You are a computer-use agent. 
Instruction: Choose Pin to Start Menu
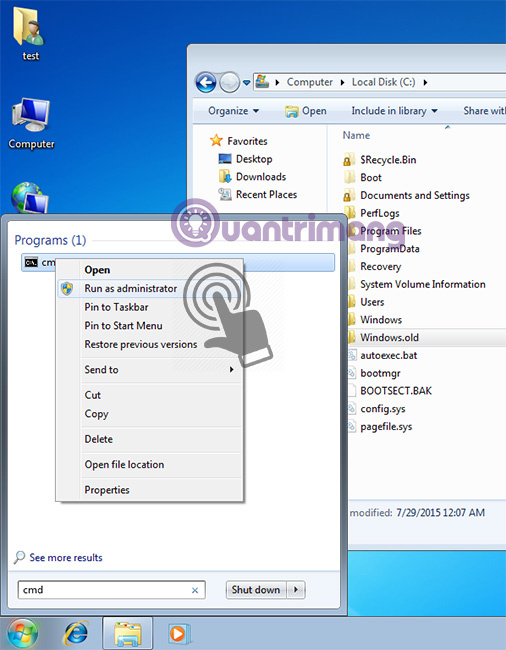click(149, 326)
